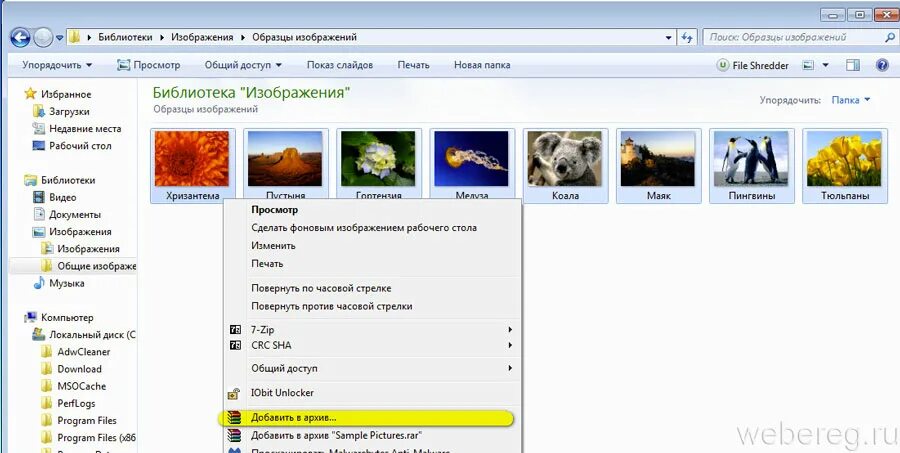The width and height of the screenshot is (900, 453).
Task: Select the Хризантема thumbnail
Action: [192, 165]
